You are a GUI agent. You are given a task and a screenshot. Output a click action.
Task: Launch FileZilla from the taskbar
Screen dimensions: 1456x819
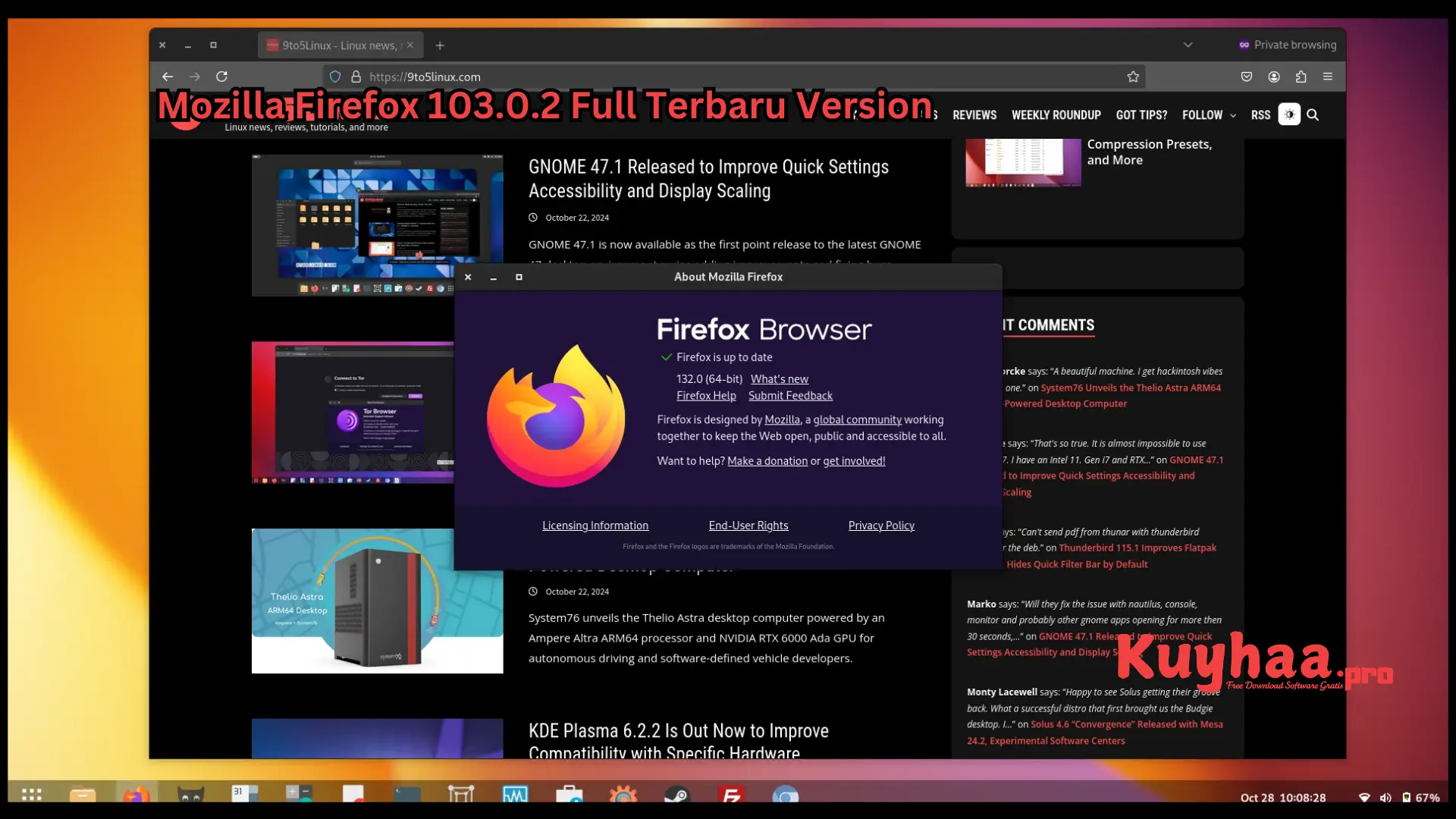(x=731, y=794)
